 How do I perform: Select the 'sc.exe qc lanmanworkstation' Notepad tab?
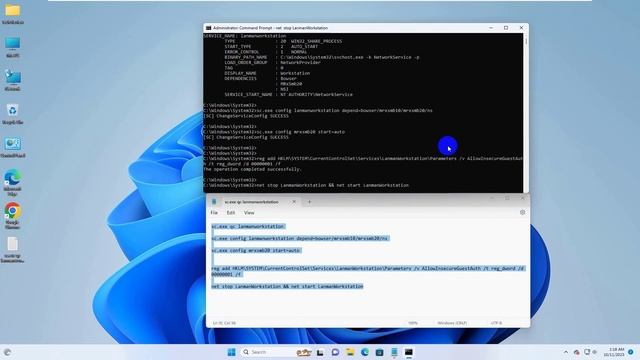[251, 202]
